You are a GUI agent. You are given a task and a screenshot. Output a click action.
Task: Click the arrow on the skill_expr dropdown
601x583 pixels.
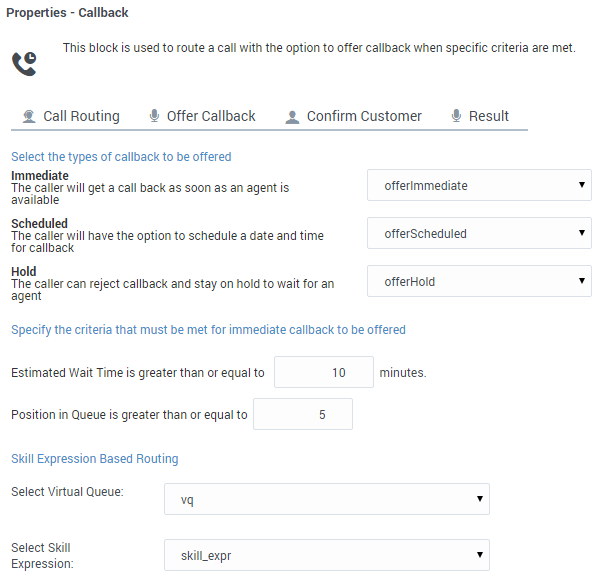(479, 555)
